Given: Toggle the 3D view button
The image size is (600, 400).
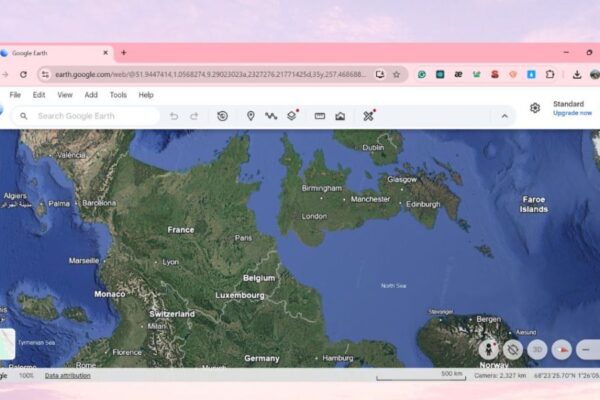Looking at the screenshot, I should pyautogui.click(x=537, y=349).
